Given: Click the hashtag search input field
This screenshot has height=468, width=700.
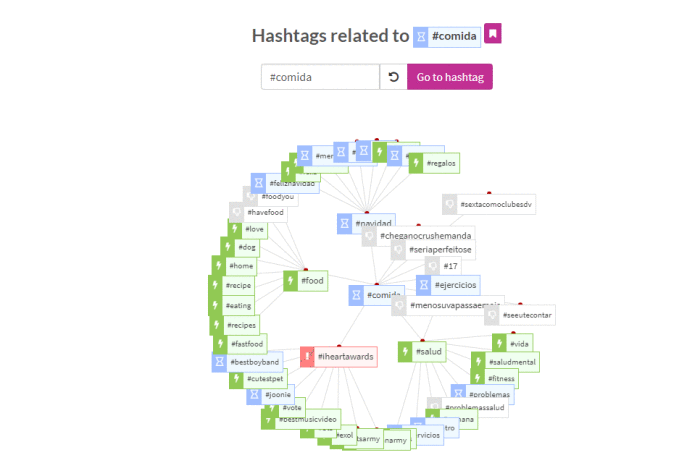Looking at the screenshot, I should point(320,77).
